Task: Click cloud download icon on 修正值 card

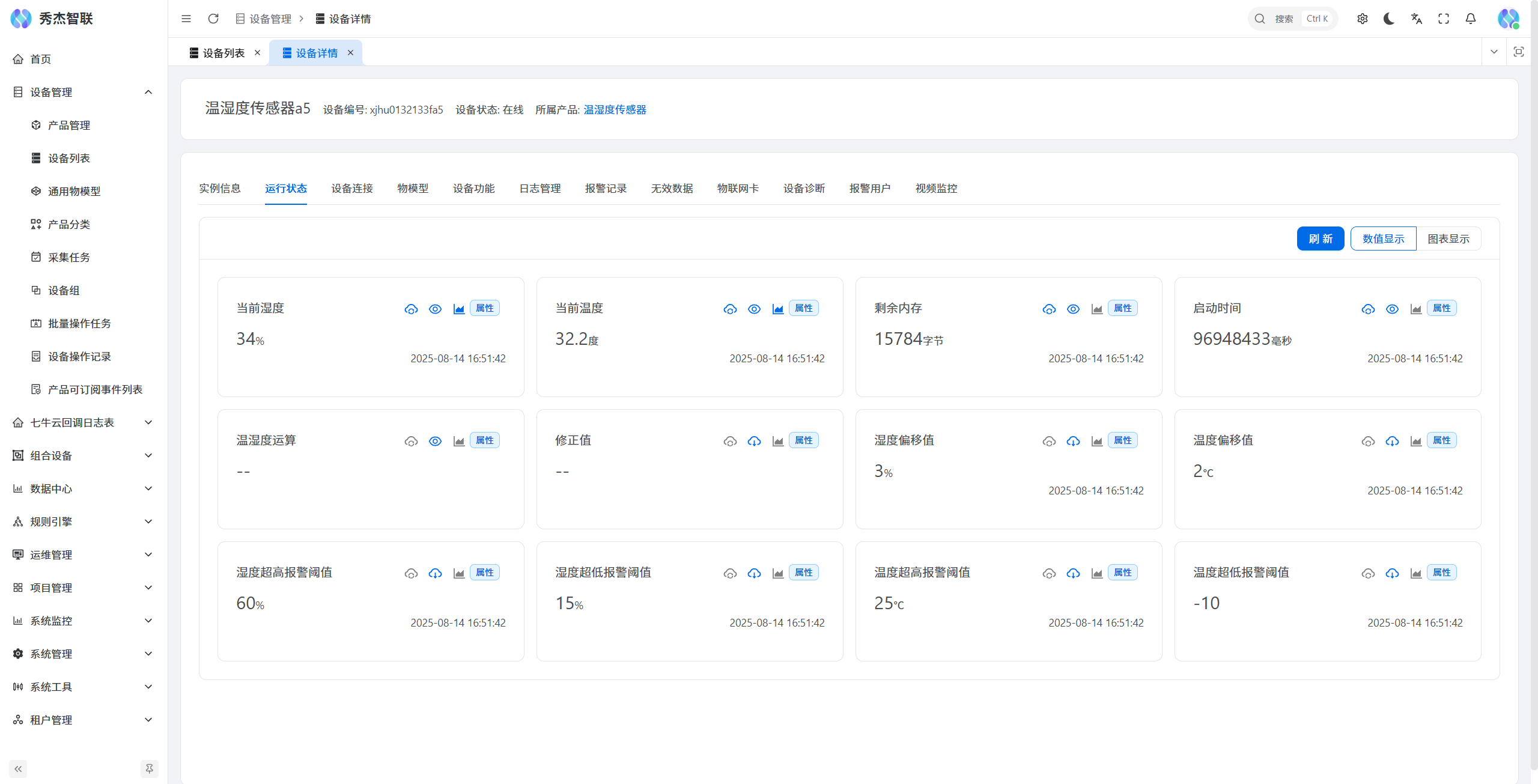Action: (x=754, y=441)
